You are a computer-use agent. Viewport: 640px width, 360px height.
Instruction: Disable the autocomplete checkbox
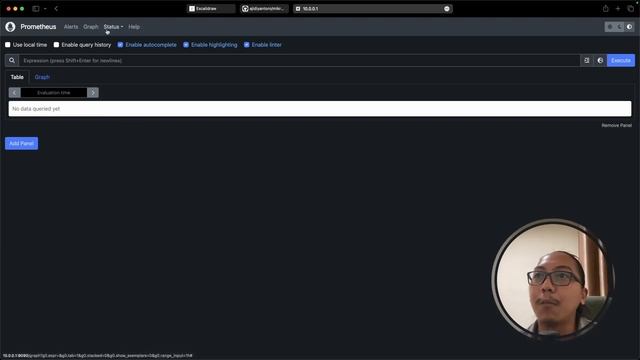(x=120, y=44)
